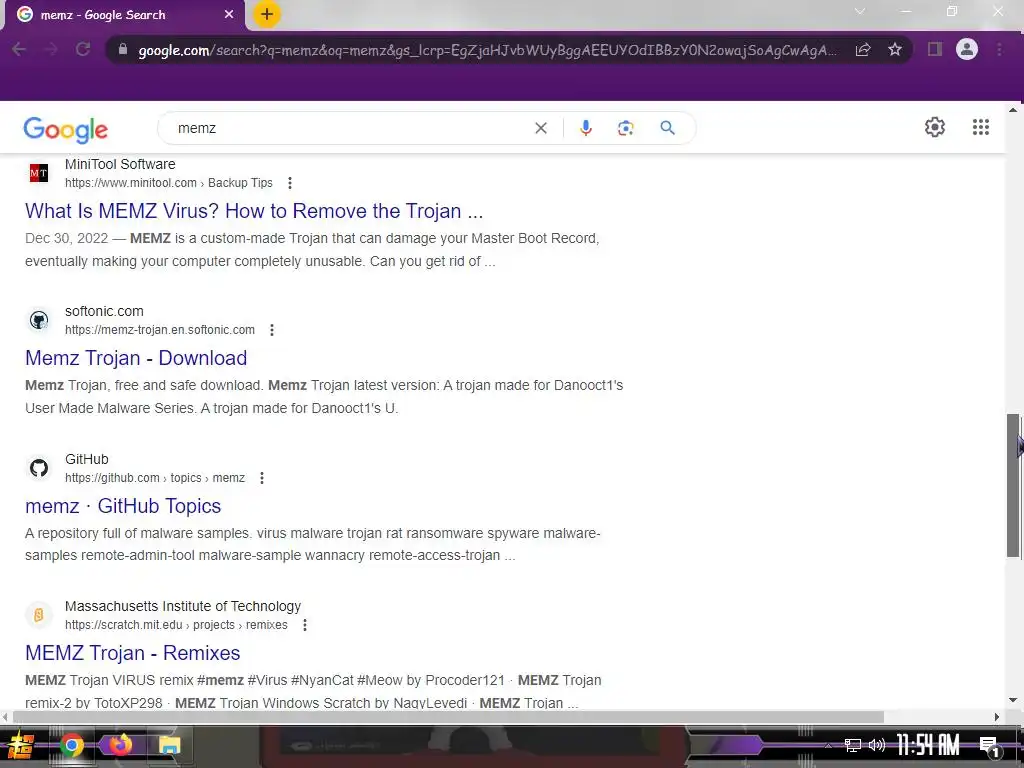This screenshot has width=1024, height=768.
Task: Click the MiniTool Software favicon
Action: (x=39, y=173)
